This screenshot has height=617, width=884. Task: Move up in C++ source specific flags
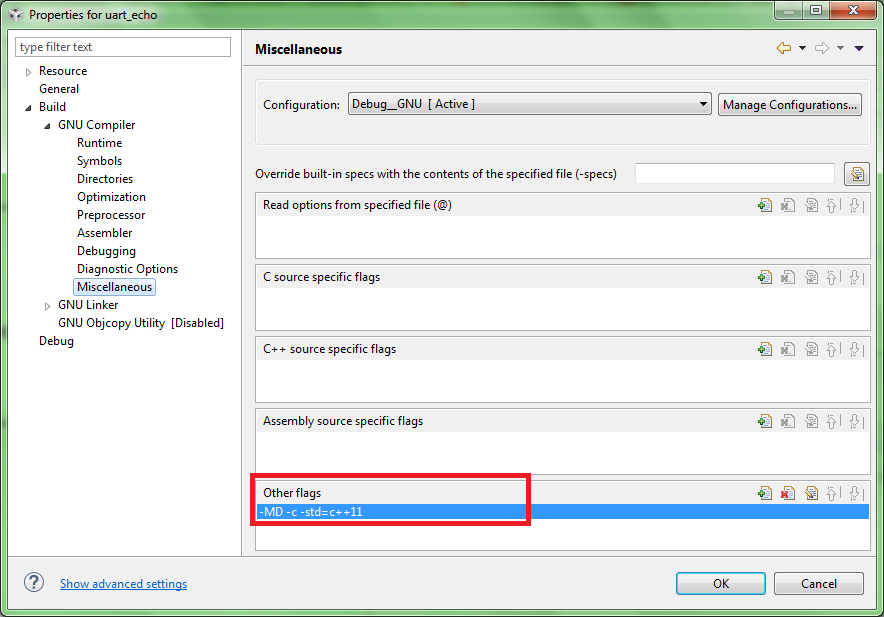[x=833, y=350]
